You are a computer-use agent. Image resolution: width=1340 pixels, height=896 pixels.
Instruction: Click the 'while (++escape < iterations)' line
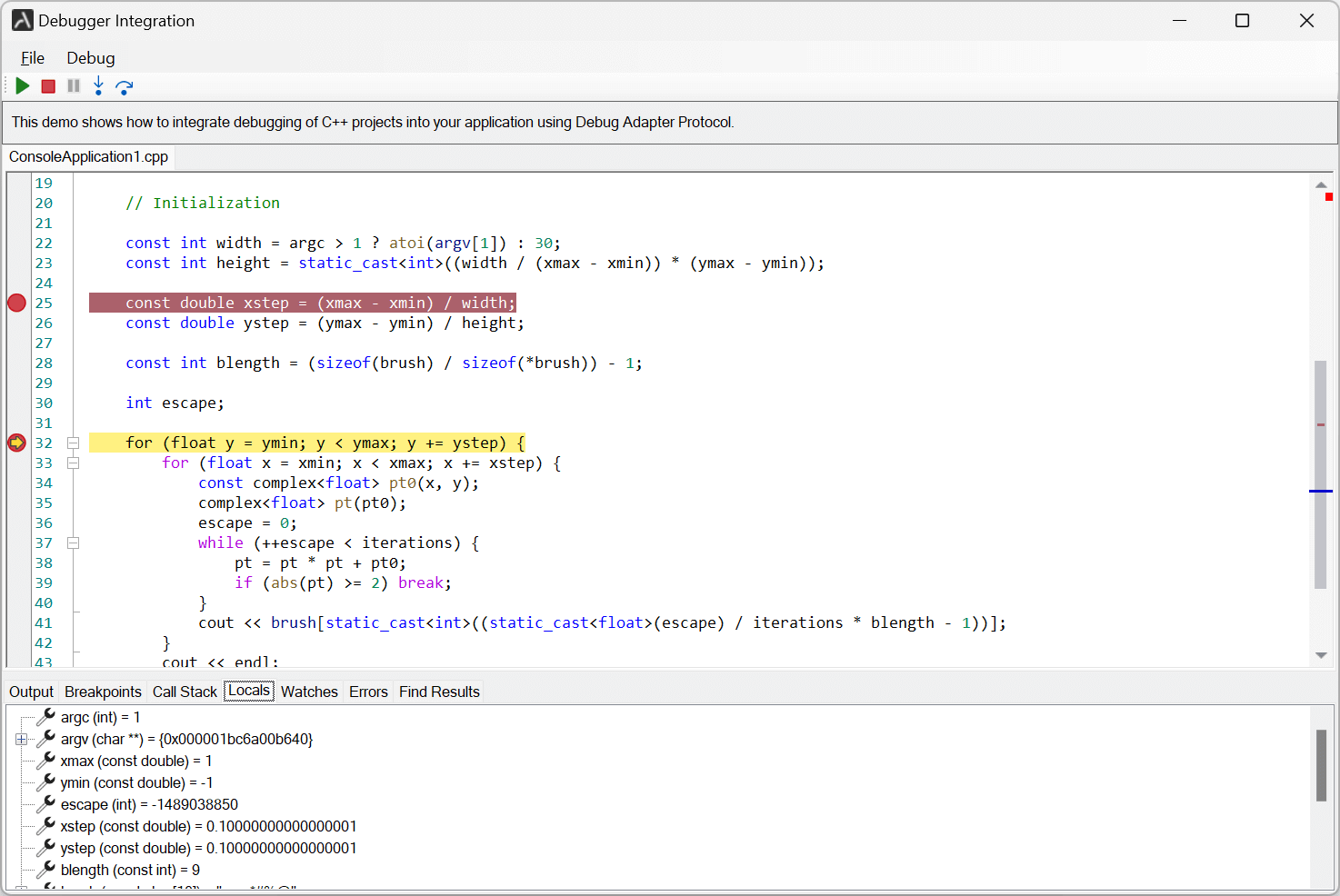point(339,543)
